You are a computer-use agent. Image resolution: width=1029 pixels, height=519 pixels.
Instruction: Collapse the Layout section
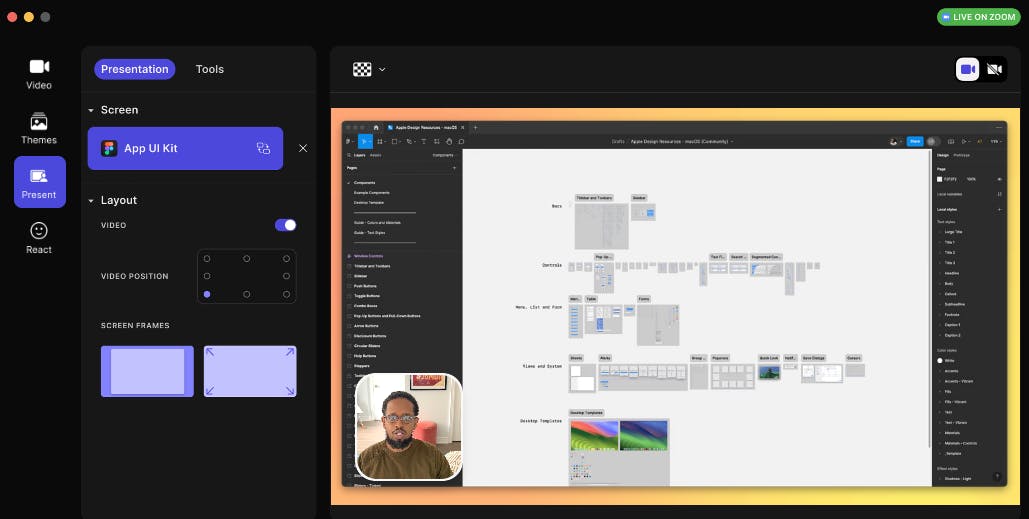[x=91, y=200]
